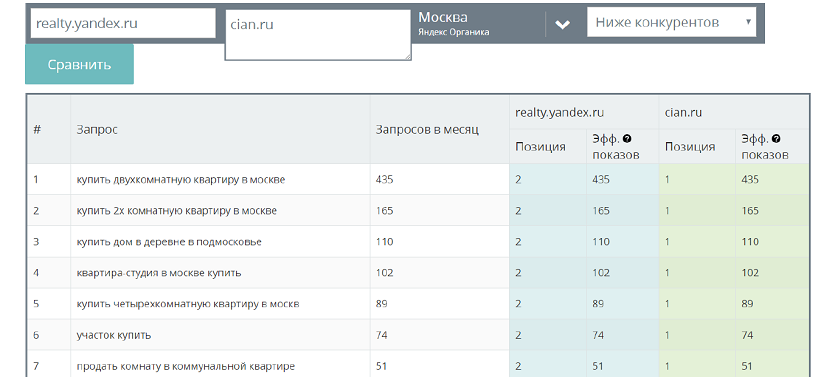
Task: Click monthly requests value 89
Action: click(x=381, y=303)
